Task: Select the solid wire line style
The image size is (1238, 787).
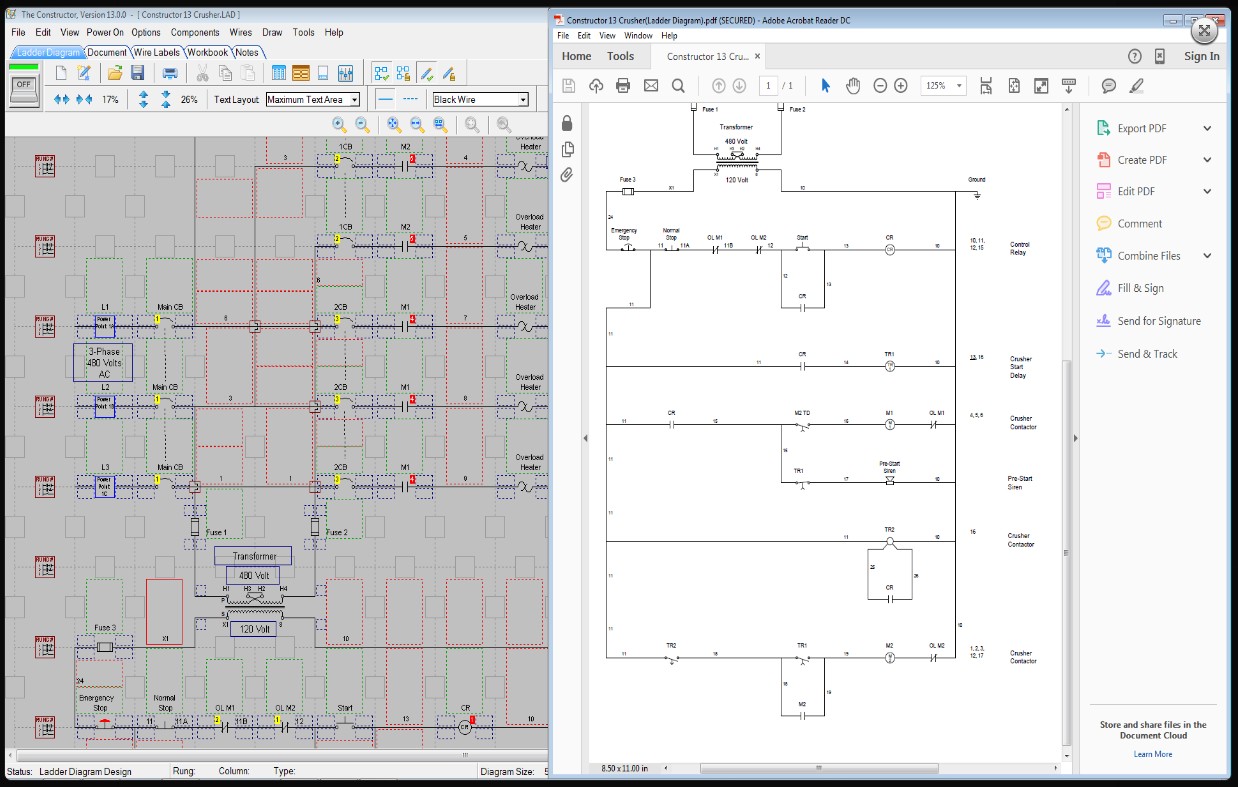Action: [x=386, y=99]
